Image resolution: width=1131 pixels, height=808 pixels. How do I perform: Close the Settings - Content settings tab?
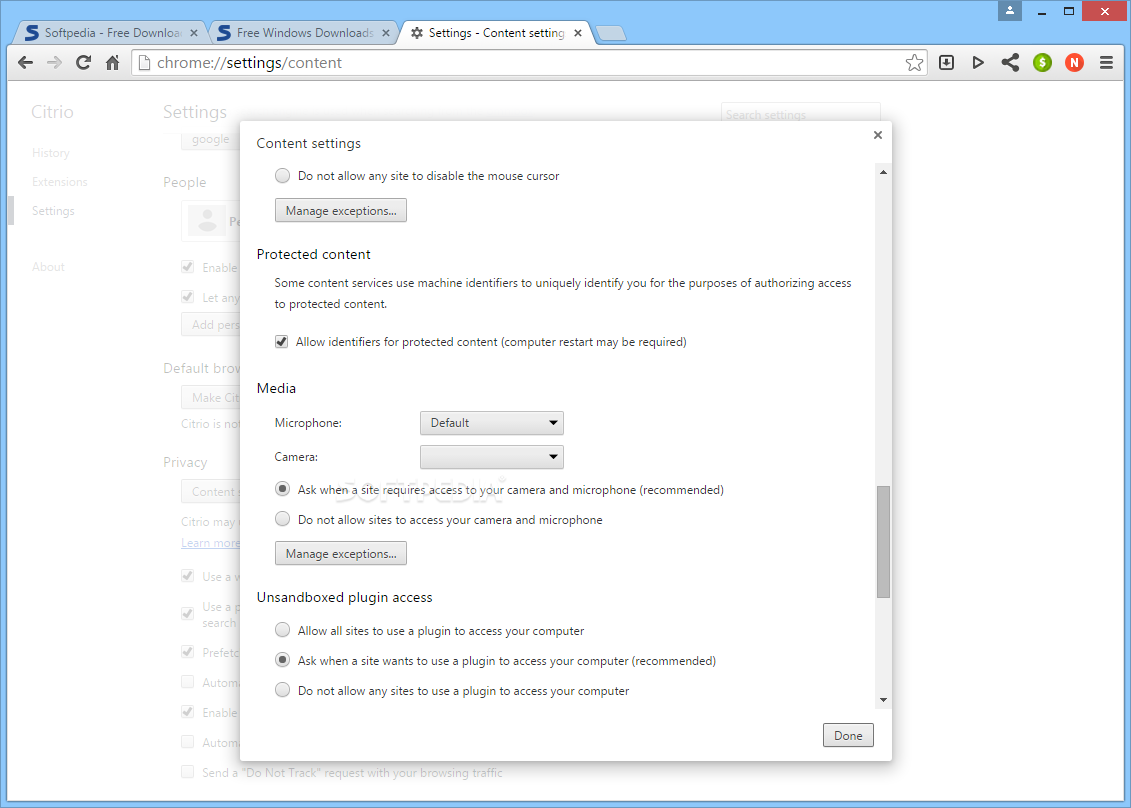pos(578,33)
